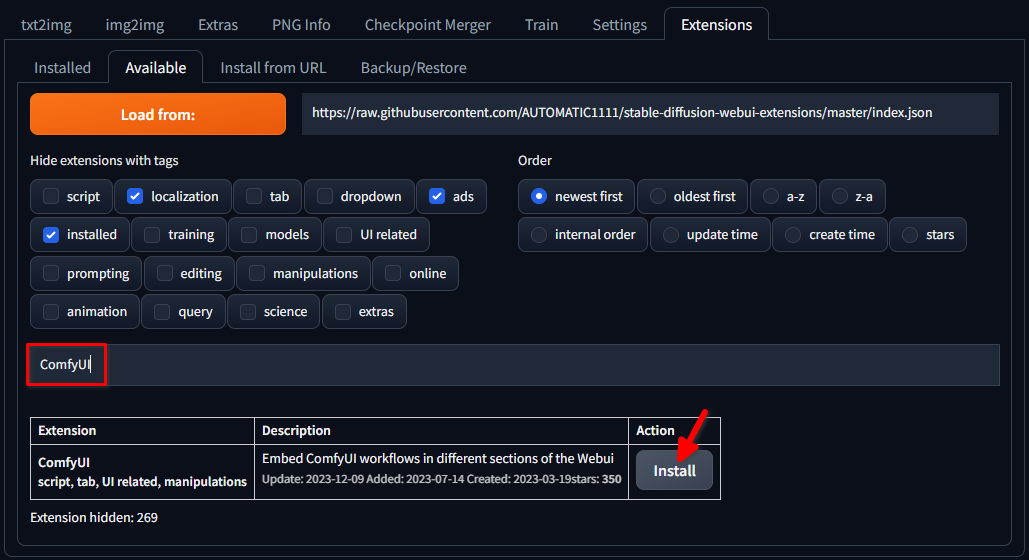Enable the training tag checkbox
Screen dimensions: 1029x560
(x=152, y=235)
